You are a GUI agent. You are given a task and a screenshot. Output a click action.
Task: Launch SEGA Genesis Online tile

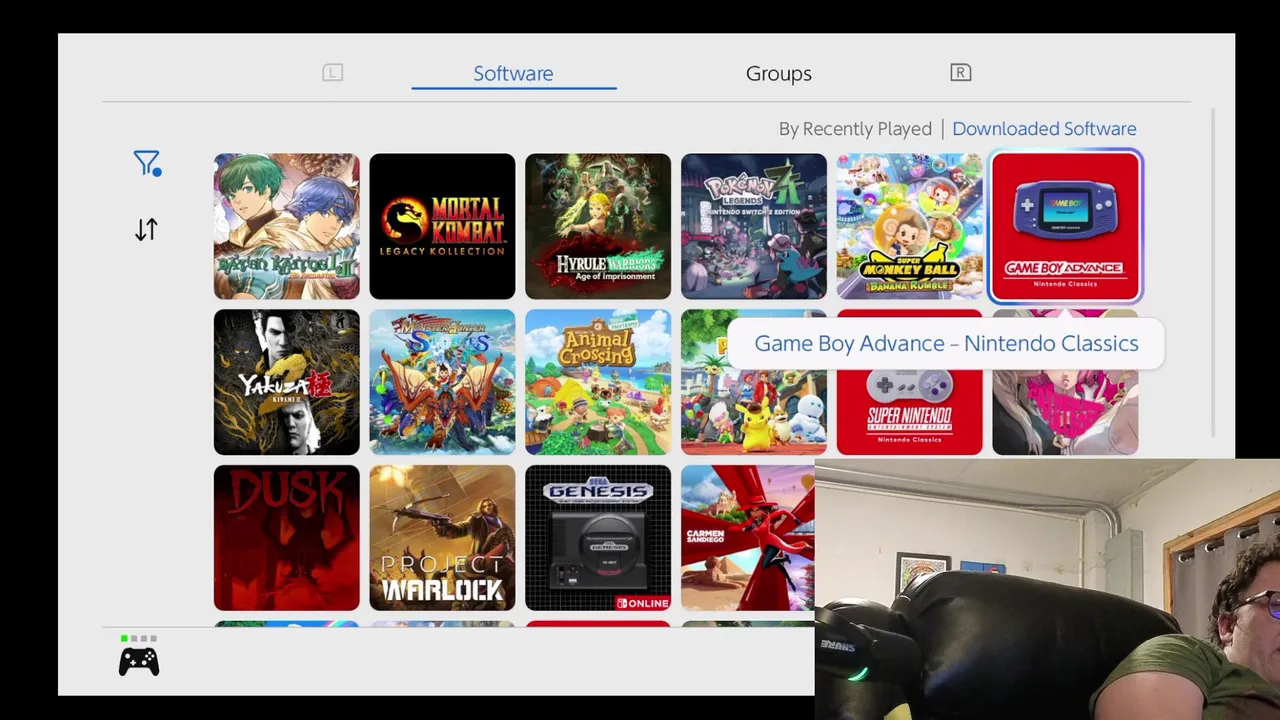(x=598, y=538)
